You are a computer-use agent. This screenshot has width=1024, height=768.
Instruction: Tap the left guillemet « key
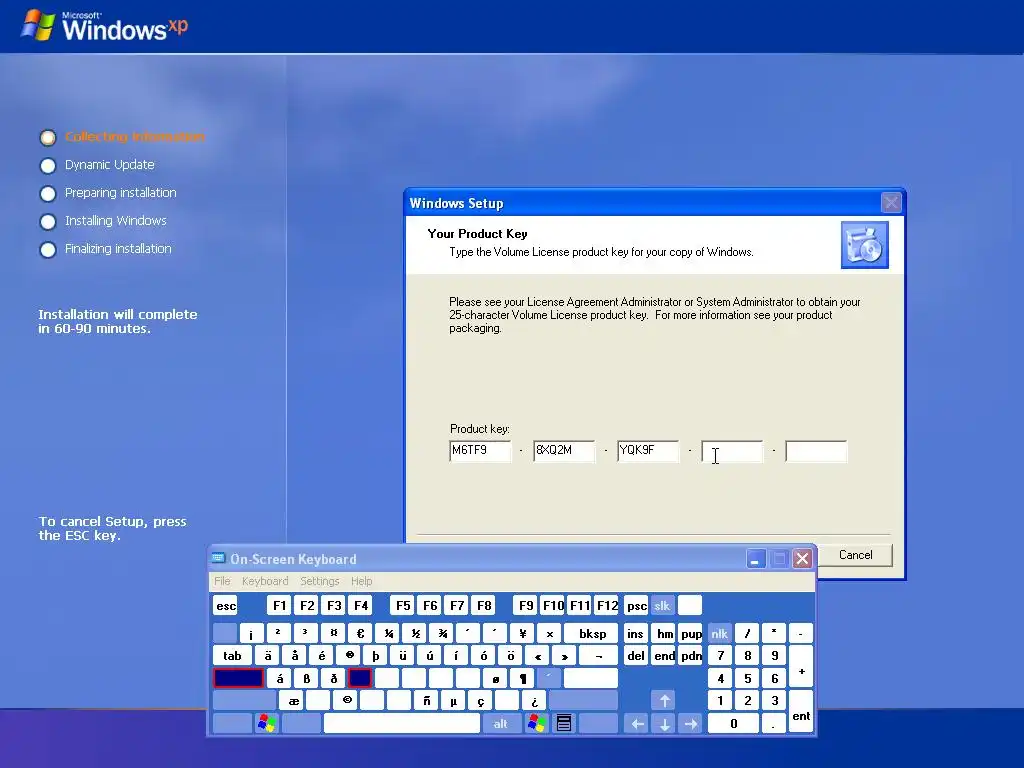(x=537, y=656)
